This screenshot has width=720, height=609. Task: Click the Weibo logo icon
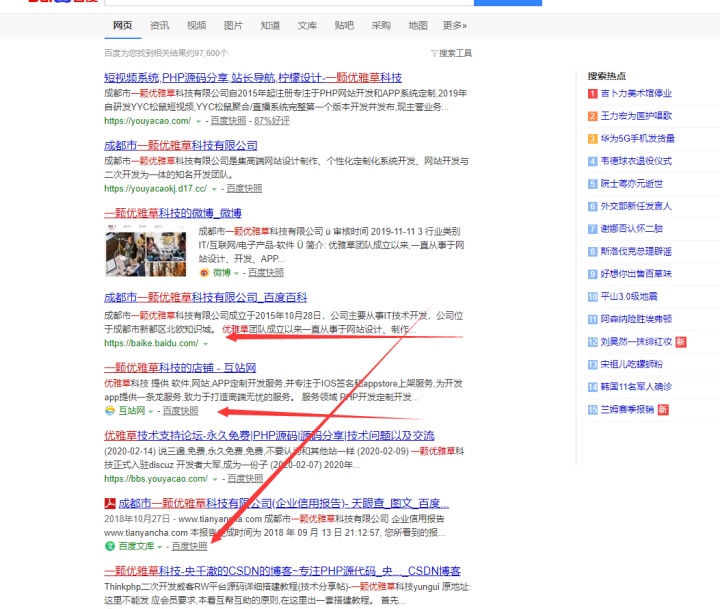pos(204,273)
